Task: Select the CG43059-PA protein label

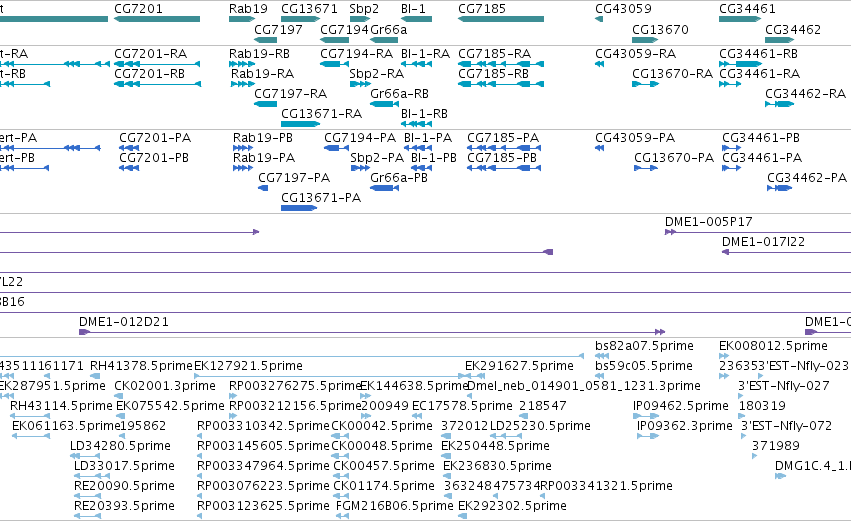Action: [635, 138]
